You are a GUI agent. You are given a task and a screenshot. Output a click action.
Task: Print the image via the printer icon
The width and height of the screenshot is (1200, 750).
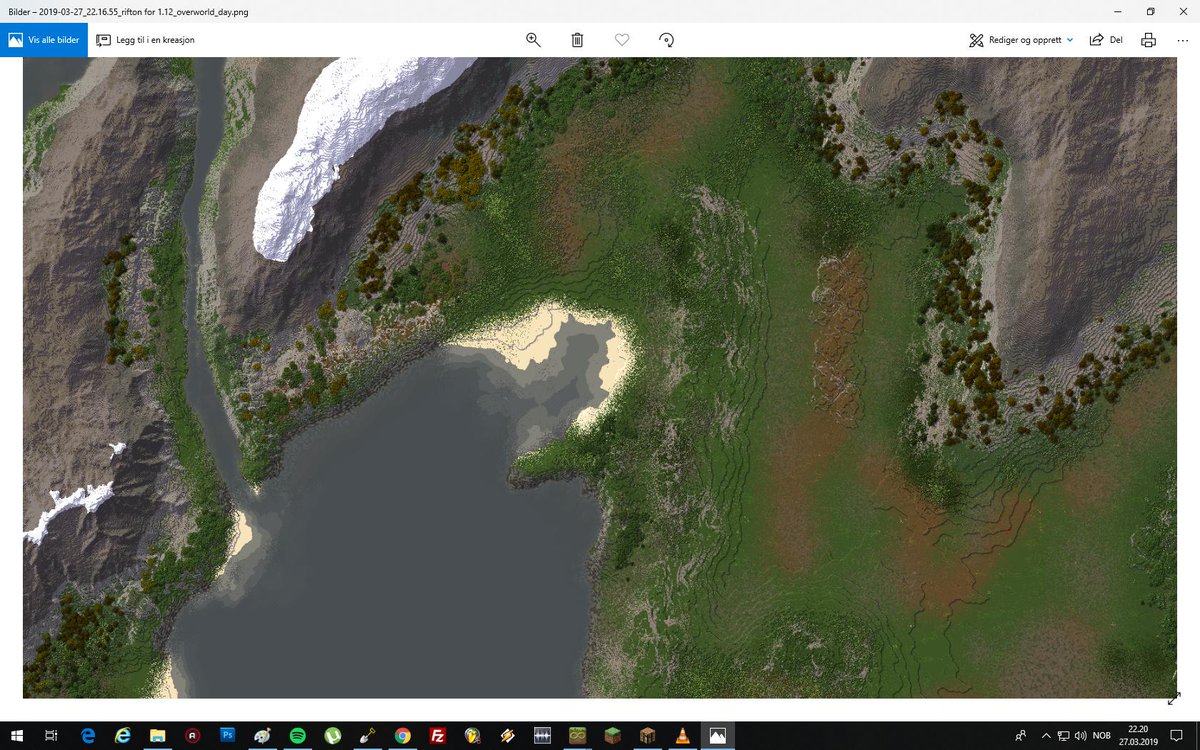click(1148, 40)
